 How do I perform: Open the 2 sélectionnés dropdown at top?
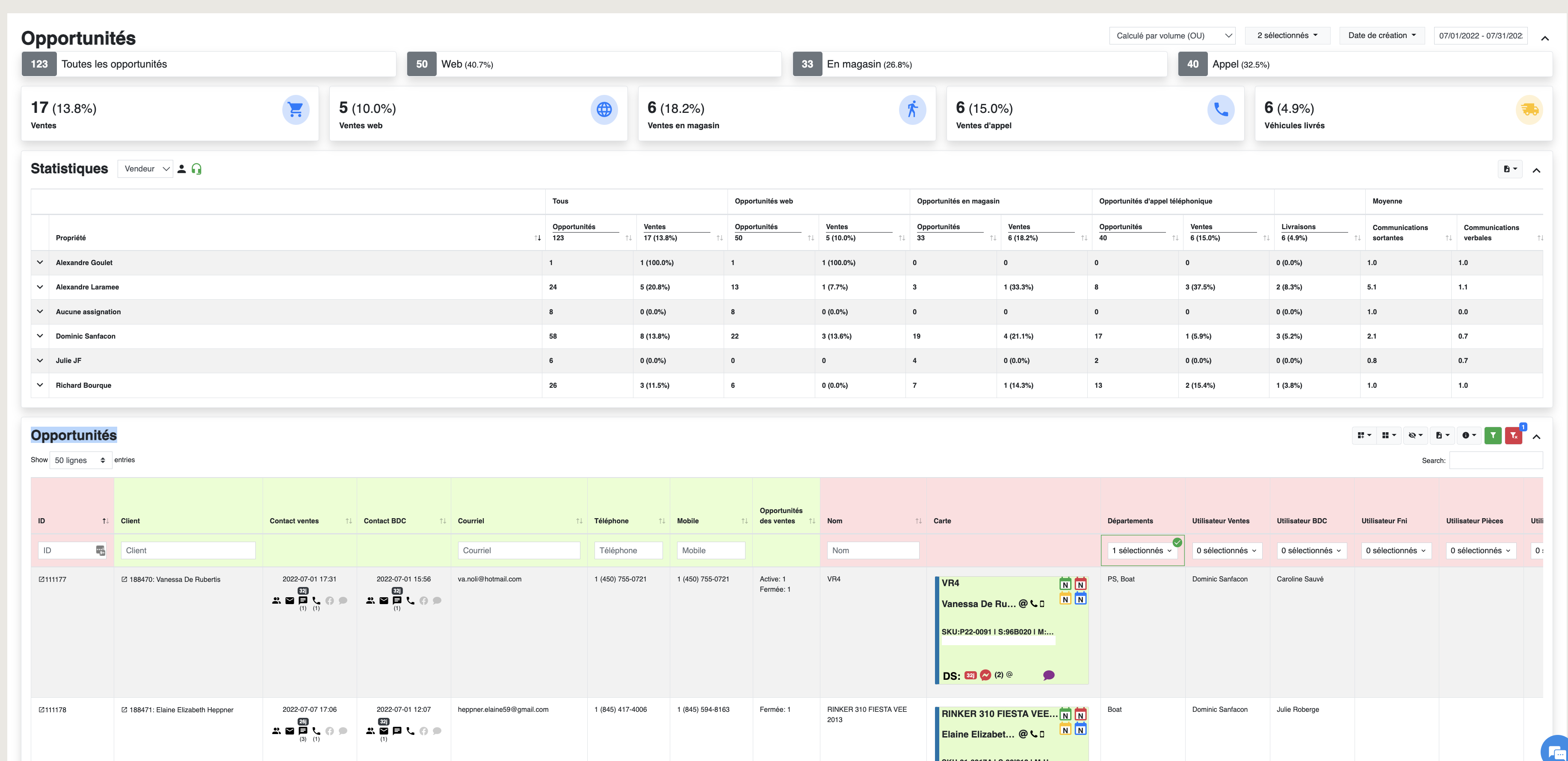(x=1287, y=36)
